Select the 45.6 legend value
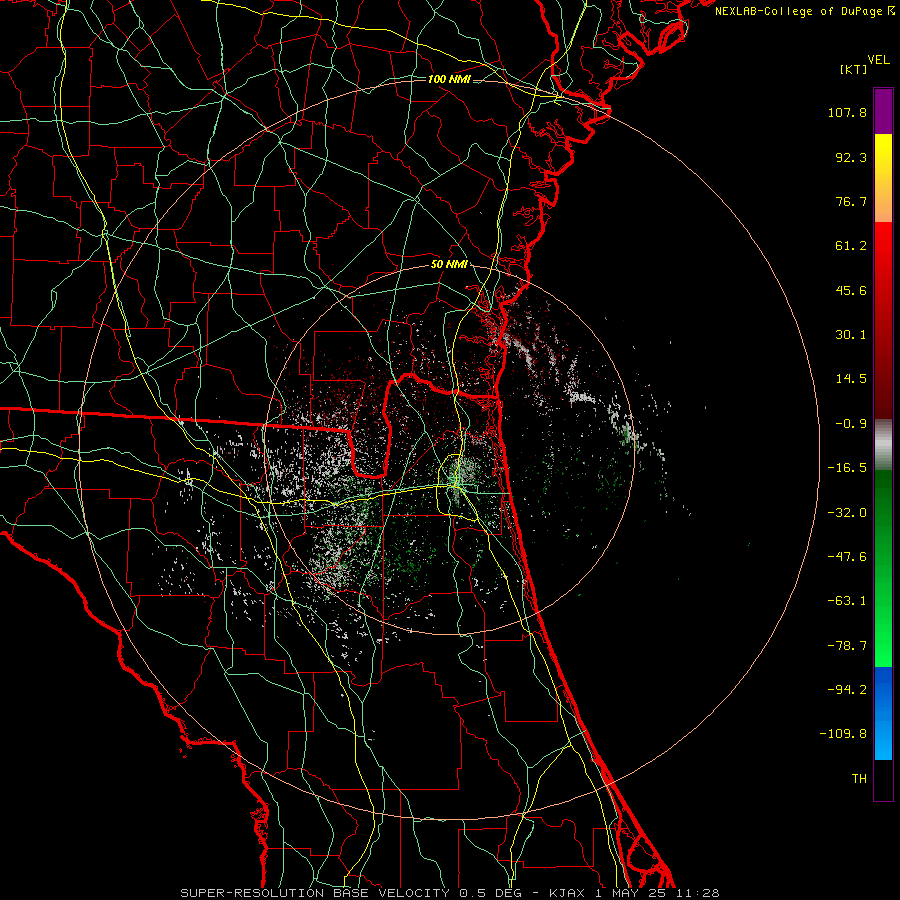The height and width of the screenshot is (900, 900). (x=851, y=290)
